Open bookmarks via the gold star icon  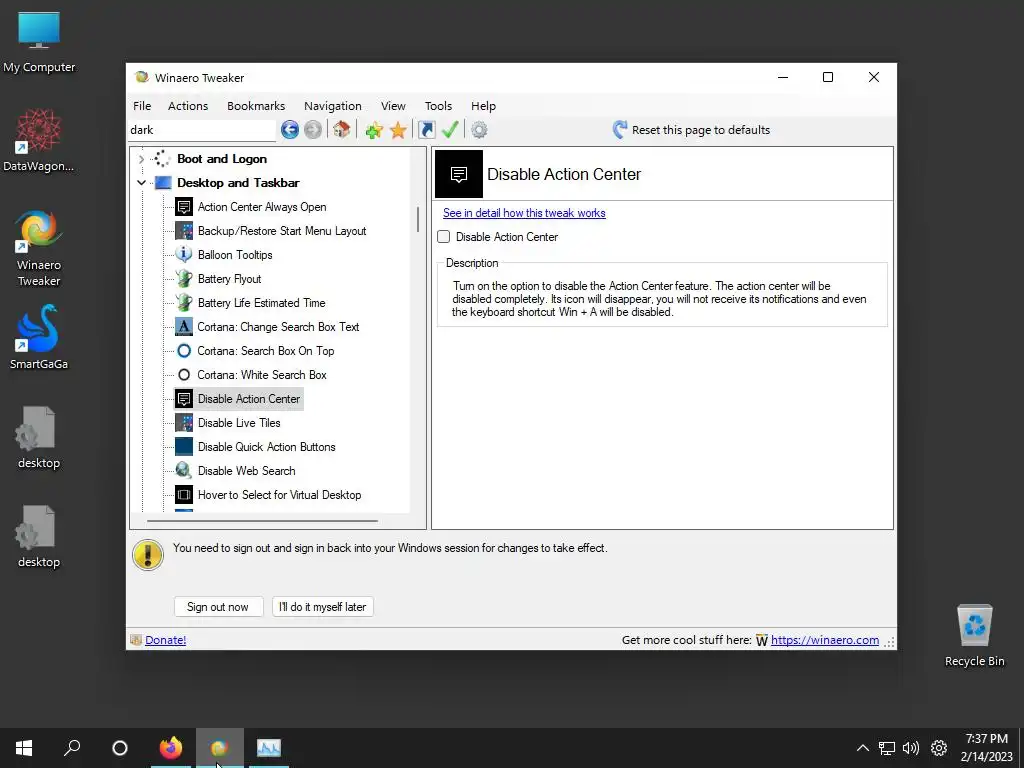[x=398, y=130]
